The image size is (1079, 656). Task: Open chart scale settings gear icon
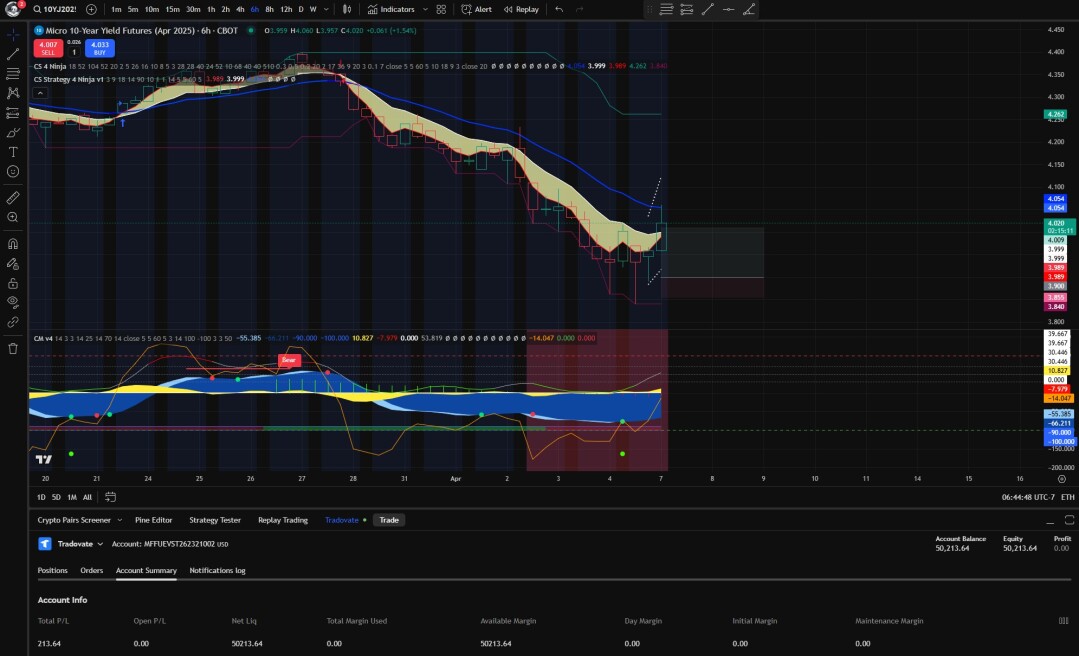pos(1062,478)
